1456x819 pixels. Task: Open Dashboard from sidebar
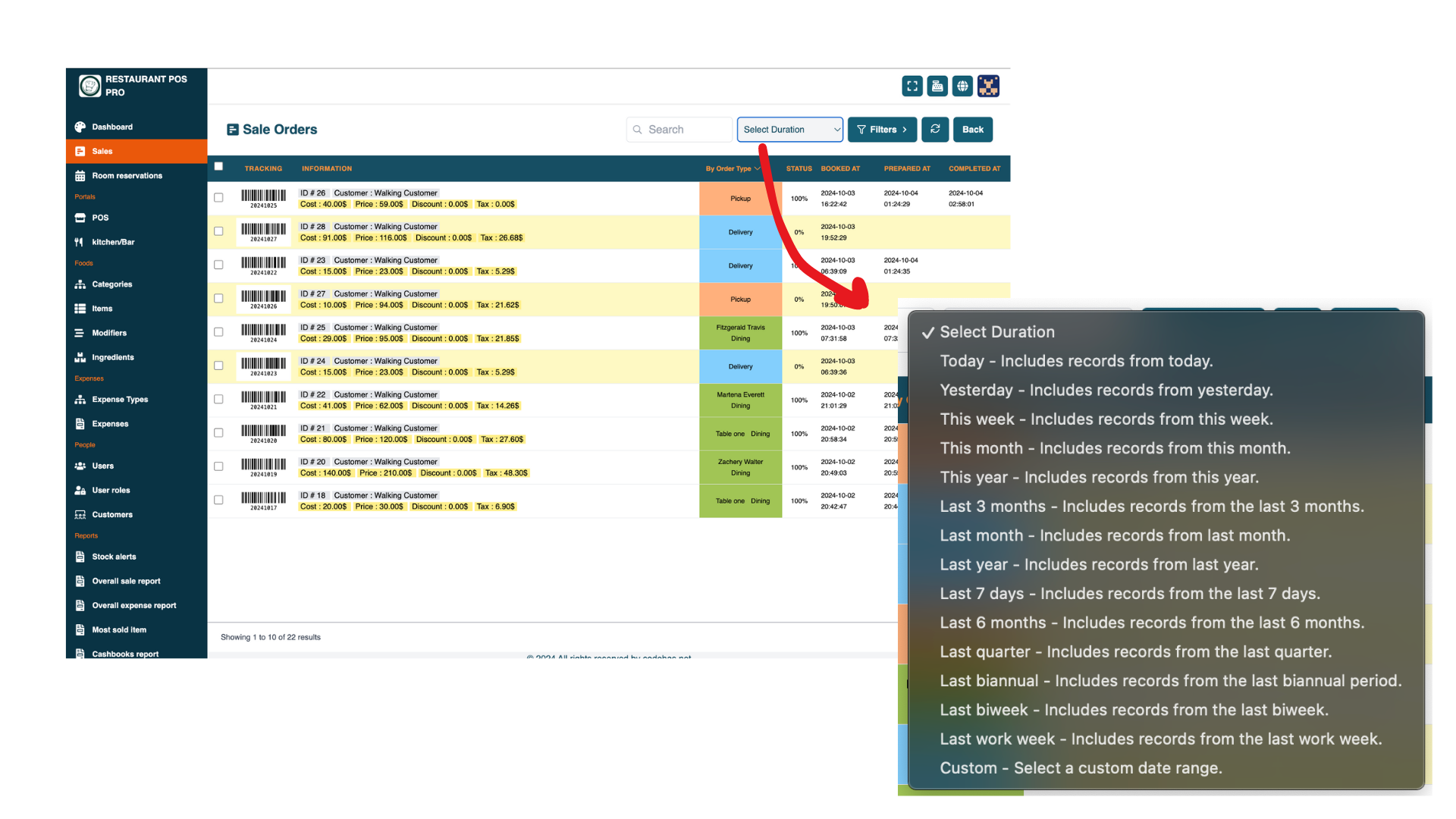112,127
